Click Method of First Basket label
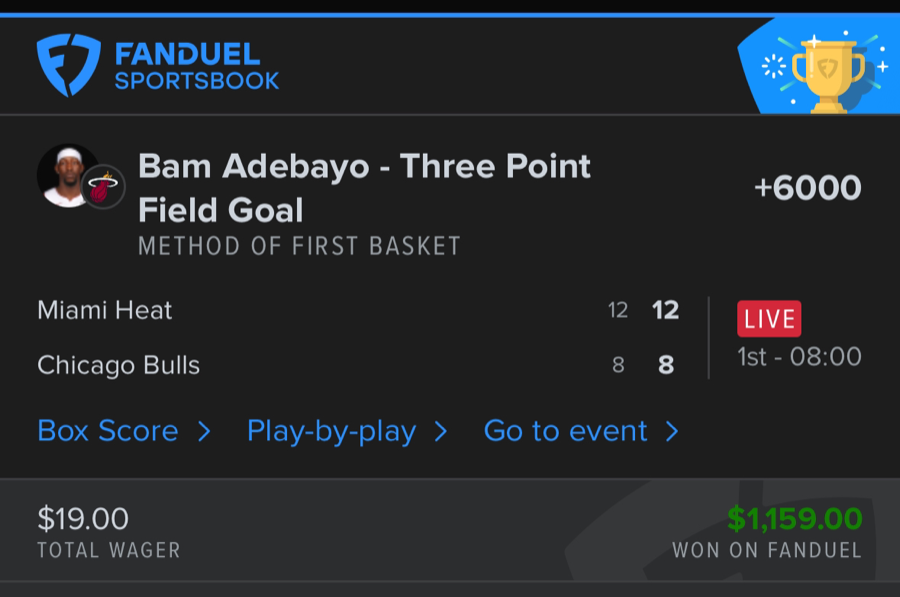The width and height of the screenshot is (900, 597). pyautogui.click(x=299, y=246)
